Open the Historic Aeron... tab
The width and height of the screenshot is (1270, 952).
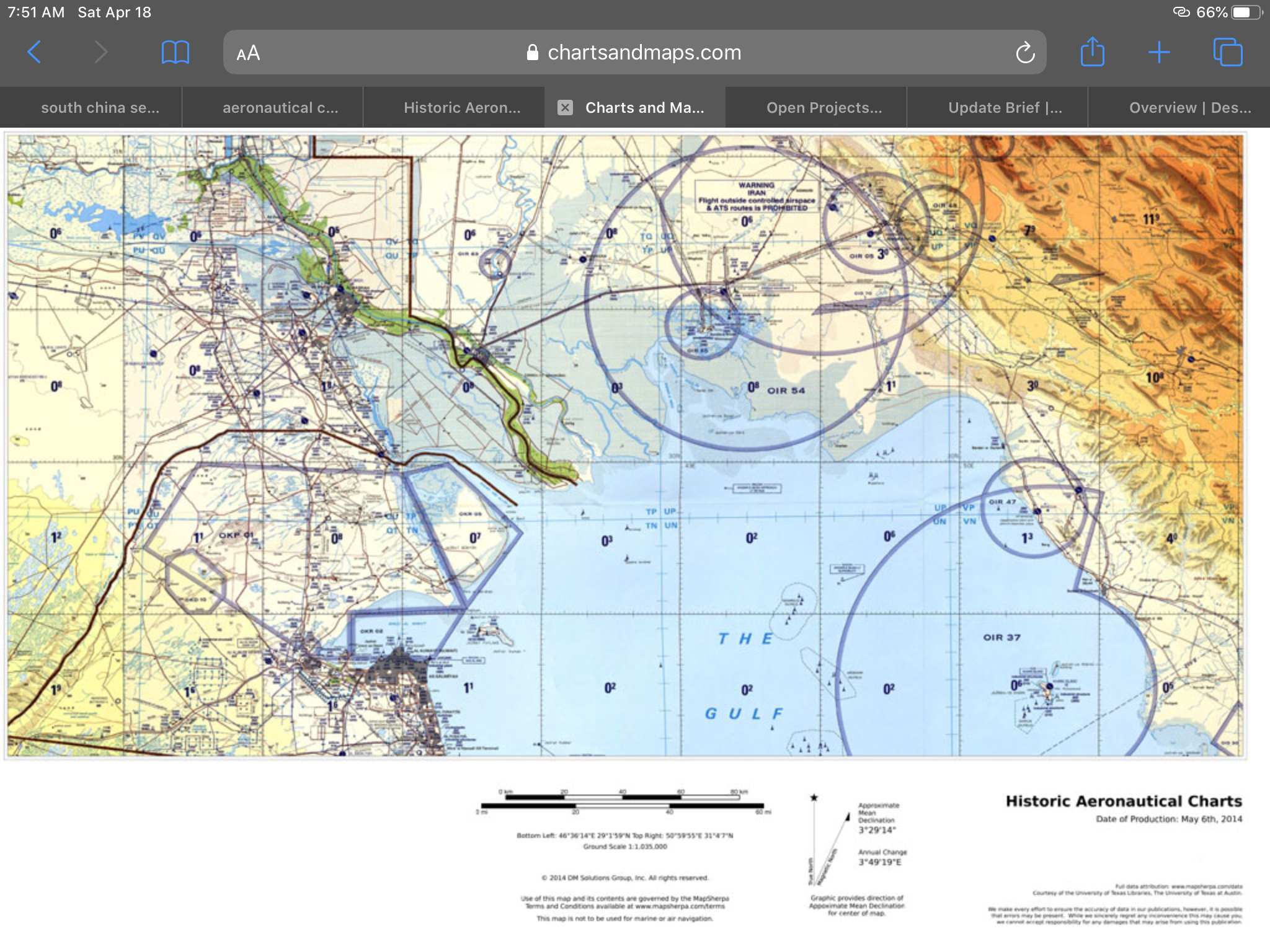pyautogui.click(x=462, y=108)
